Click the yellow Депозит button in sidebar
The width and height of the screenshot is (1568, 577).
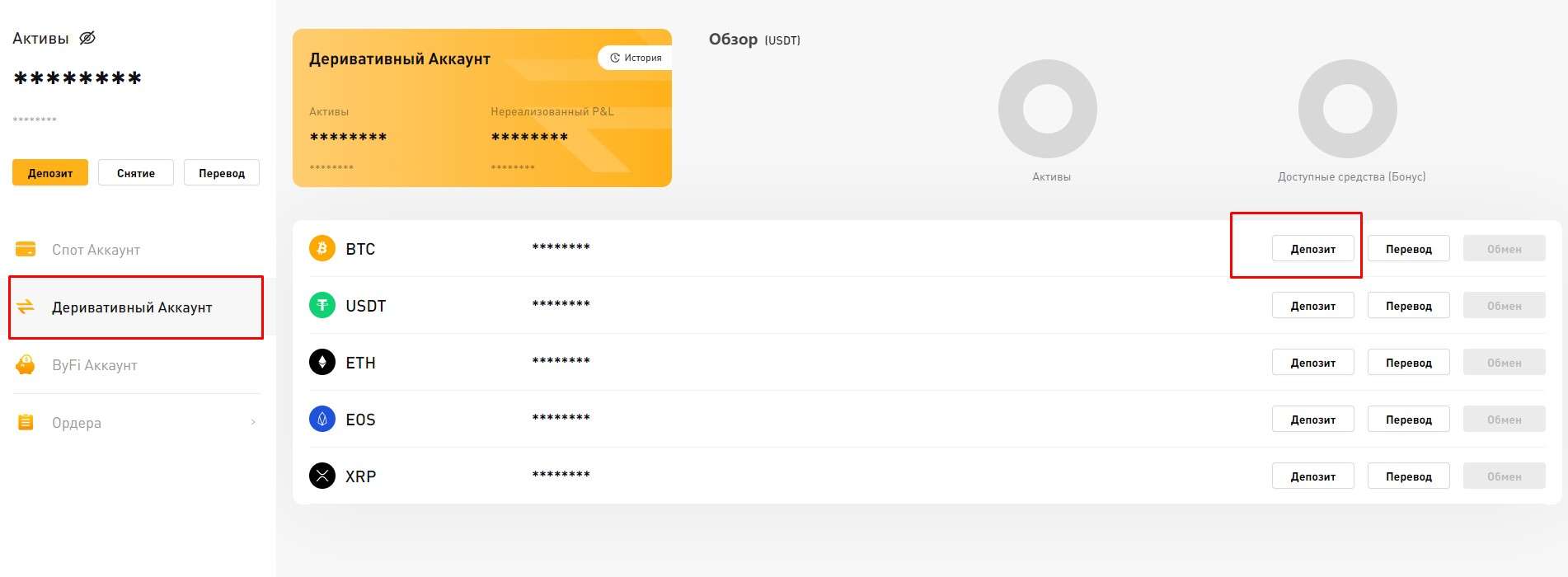[x=50, y=172]
